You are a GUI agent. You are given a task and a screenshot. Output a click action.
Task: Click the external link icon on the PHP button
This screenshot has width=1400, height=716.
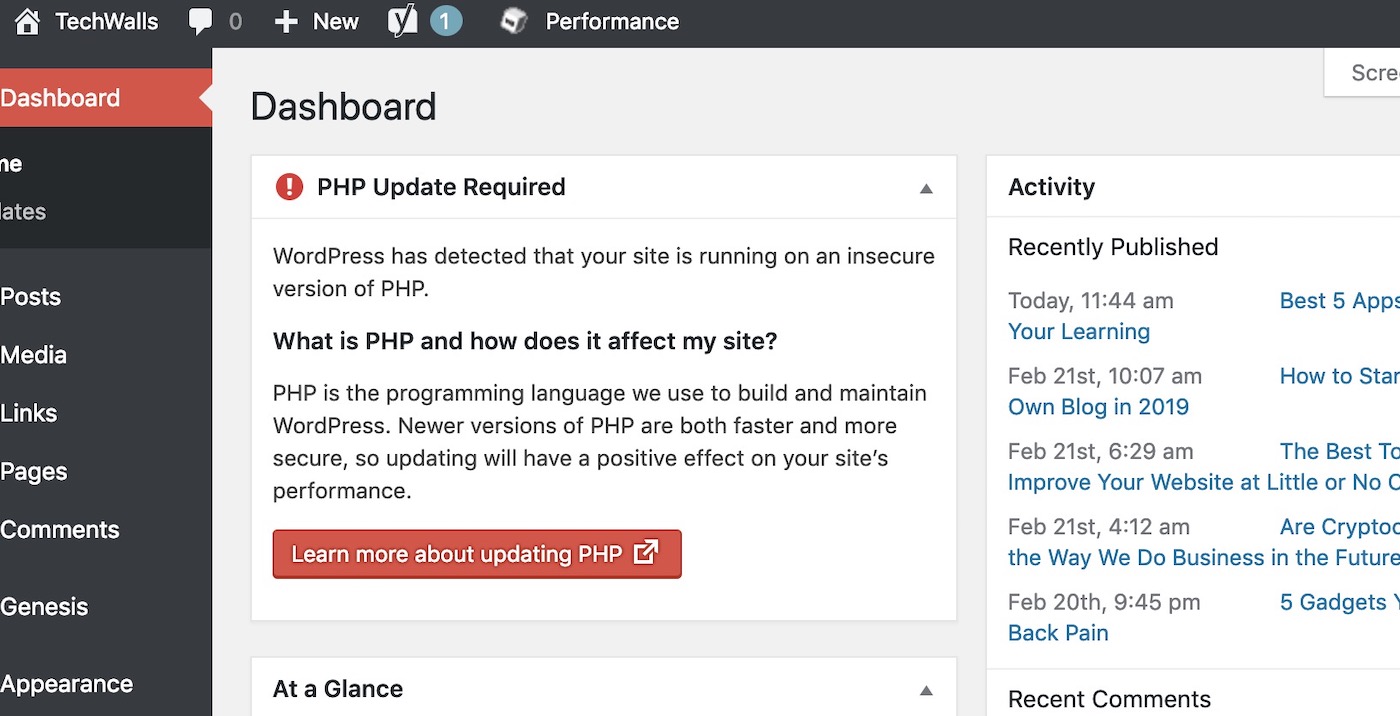click(x=647, y=552)
